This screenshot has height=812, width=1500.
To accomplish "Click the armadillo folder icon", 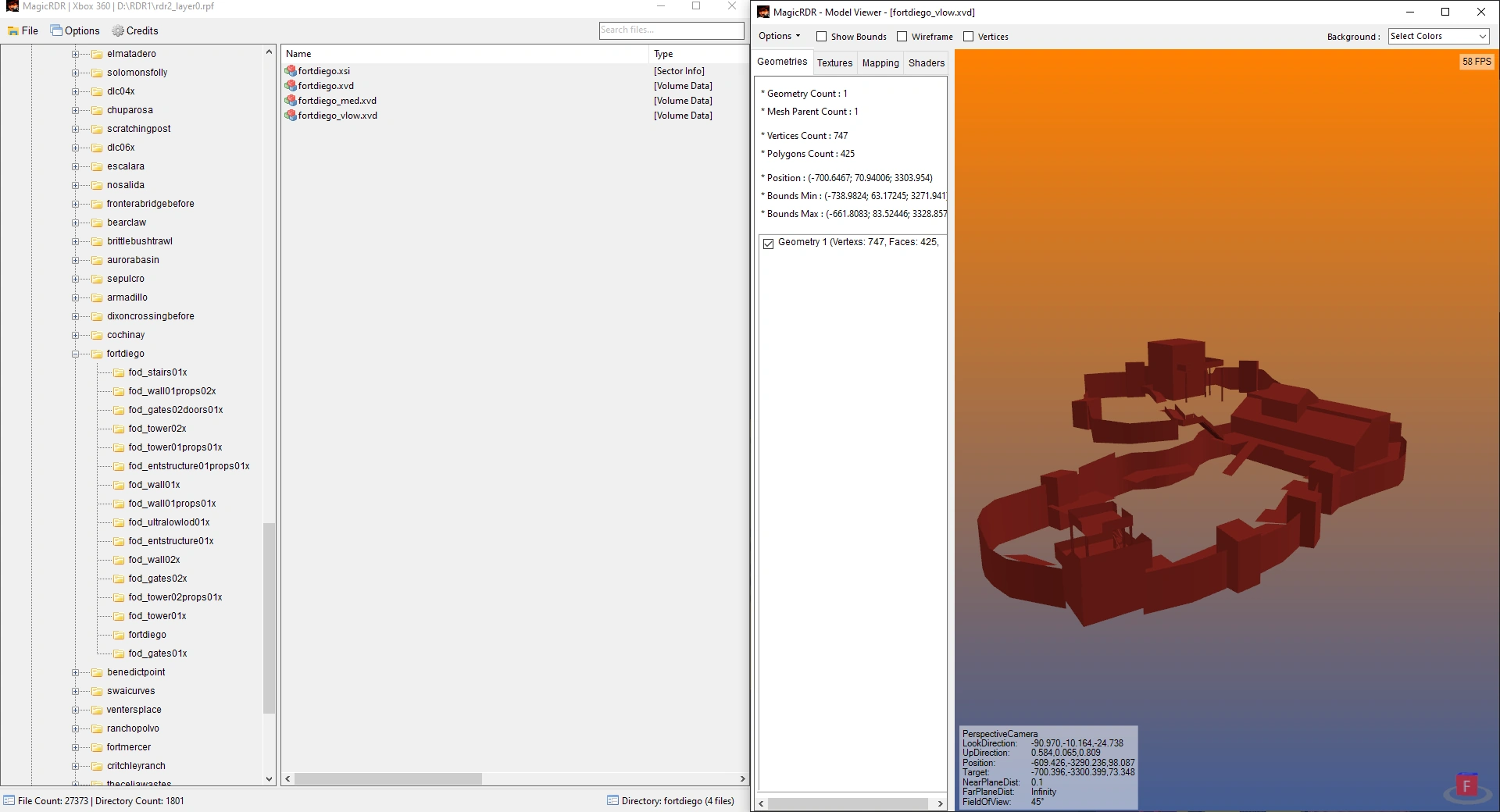I will pyautogui.click(x=97, y=297).
